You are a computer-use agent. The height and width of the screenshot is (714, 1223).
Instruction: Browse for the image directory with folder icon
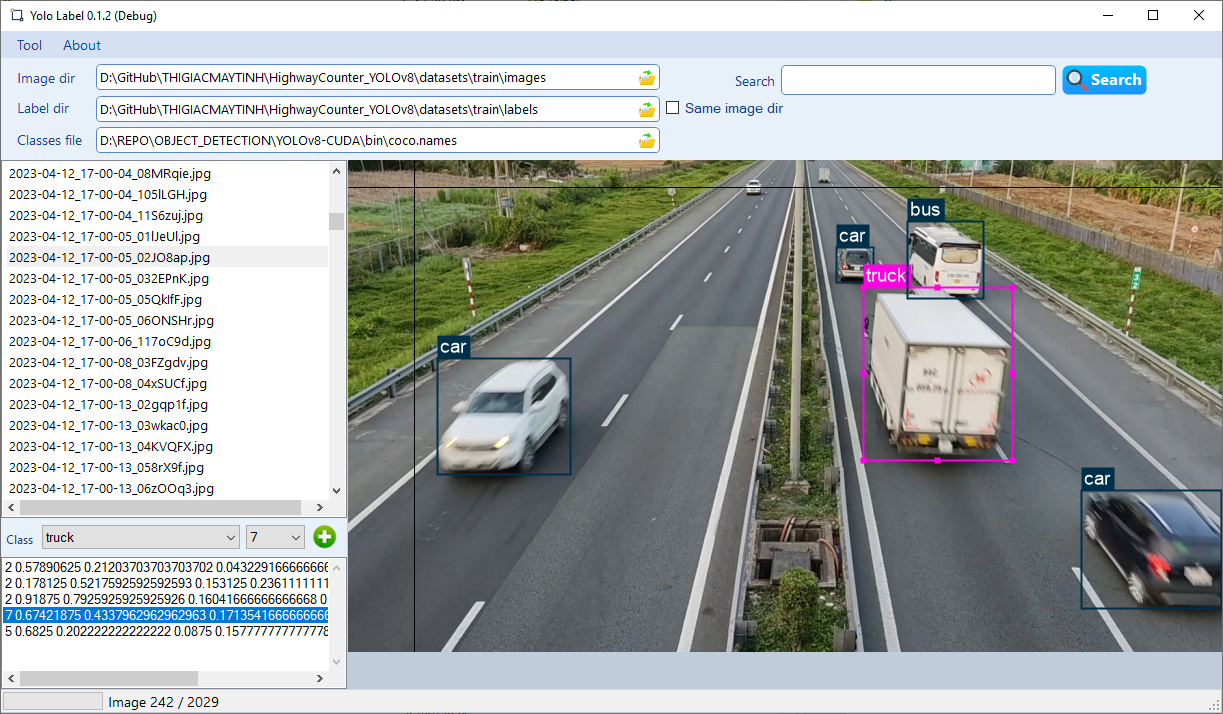coord(648,77)
